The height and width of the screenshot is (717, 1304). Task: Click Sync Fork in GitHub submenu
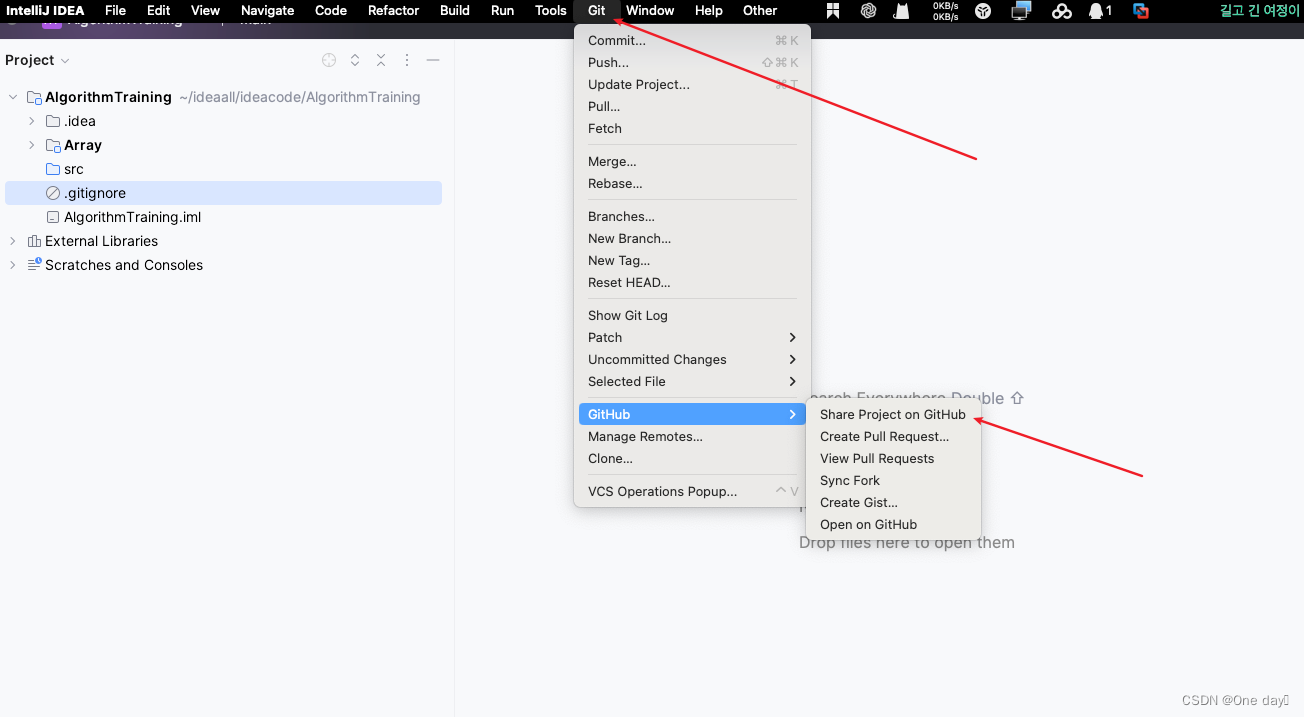pos(893,481)
